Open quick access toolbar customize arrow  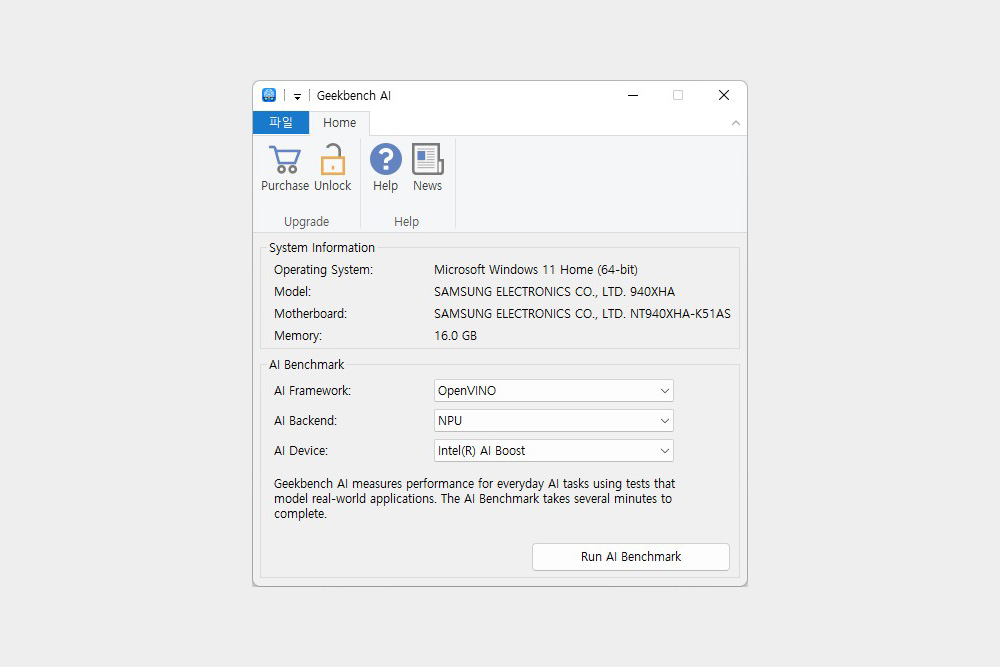pyautogui.click(x=297, y=96)
